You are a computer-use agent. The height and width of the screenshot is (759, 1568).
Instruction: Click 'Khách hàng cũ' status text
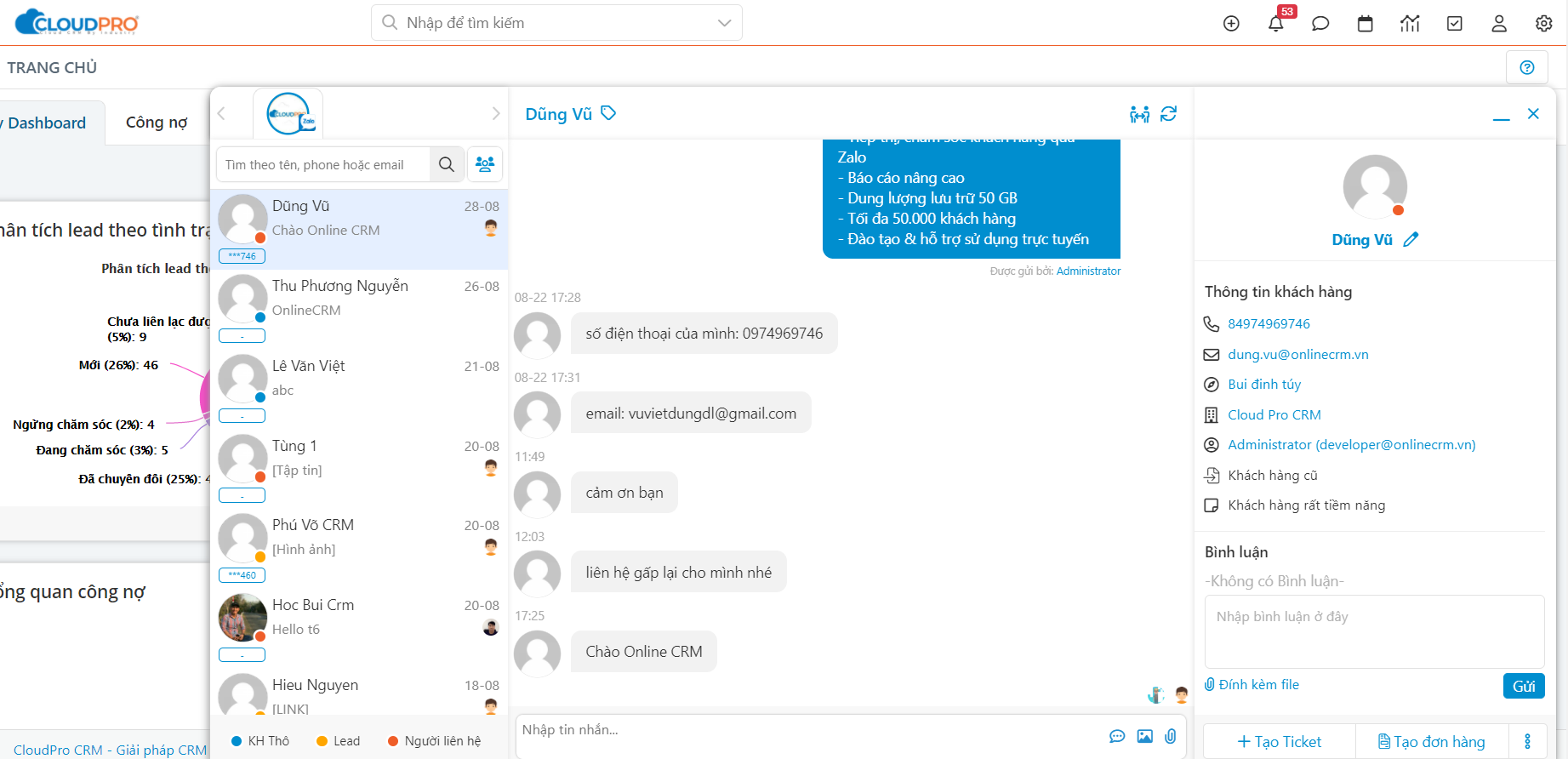1273,475
